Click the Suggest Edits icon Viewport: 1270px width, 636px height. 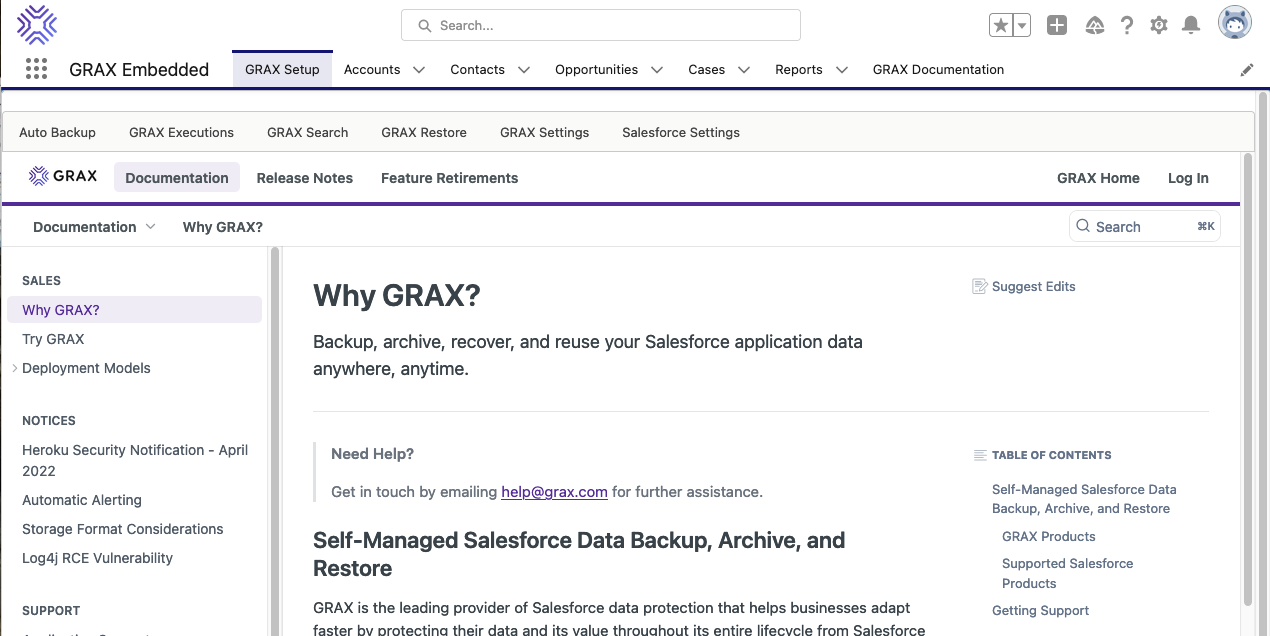tap(980, 287)
